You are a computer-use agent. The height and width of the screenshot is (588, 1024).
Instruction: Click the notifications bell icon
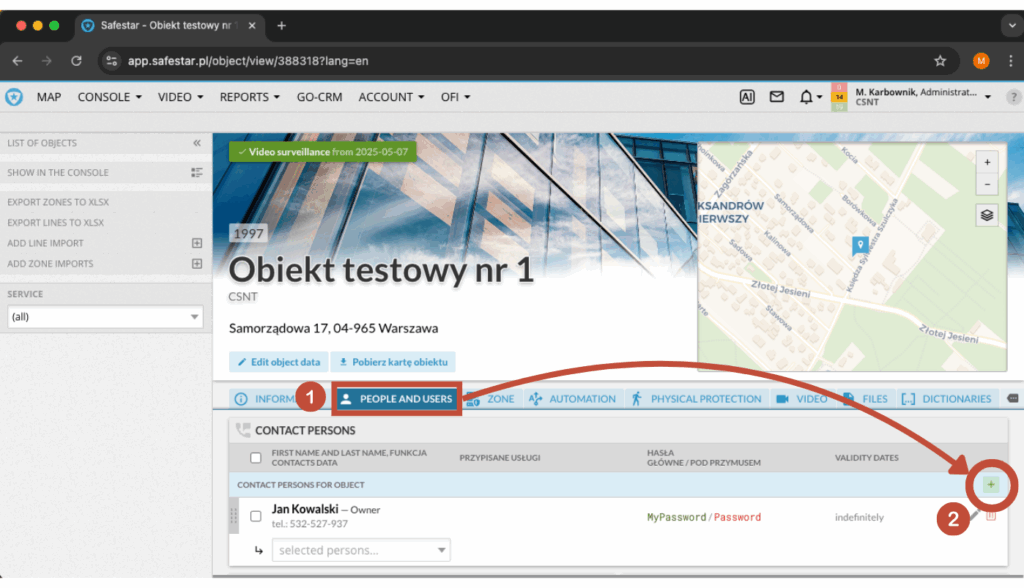806,97
